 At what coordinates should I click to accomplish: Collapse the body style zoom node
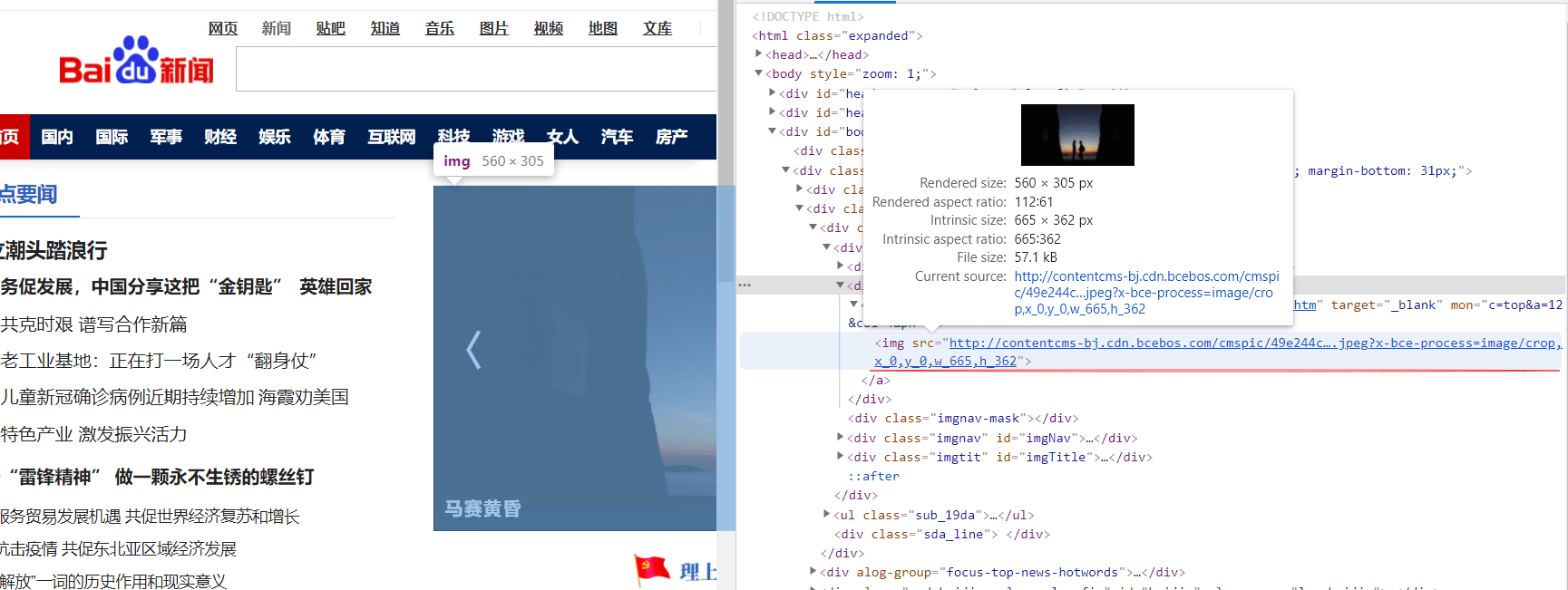(x=759, y=73)
